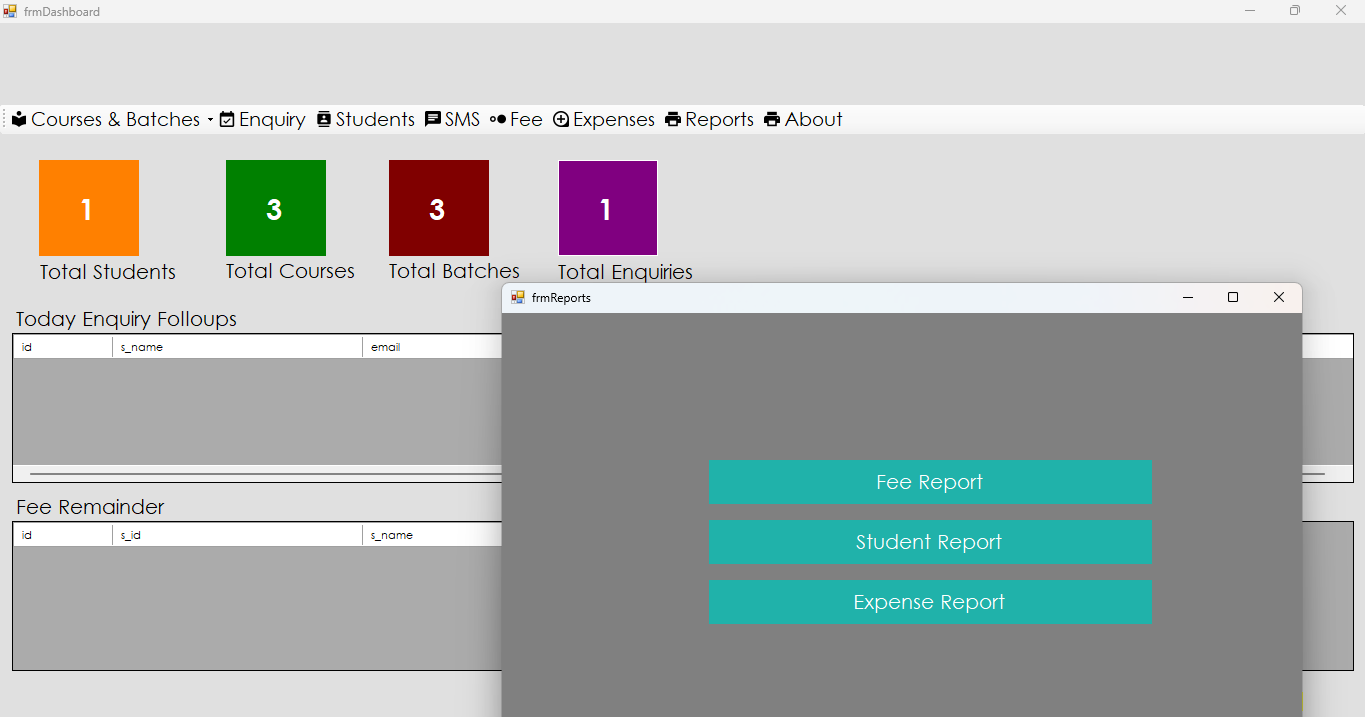Click the Reports printer icon

[673, 119]
